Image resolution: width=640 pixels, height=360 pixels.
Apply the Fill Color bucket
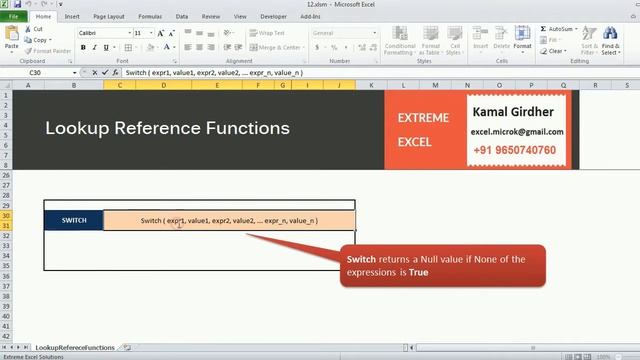point(150,47)
